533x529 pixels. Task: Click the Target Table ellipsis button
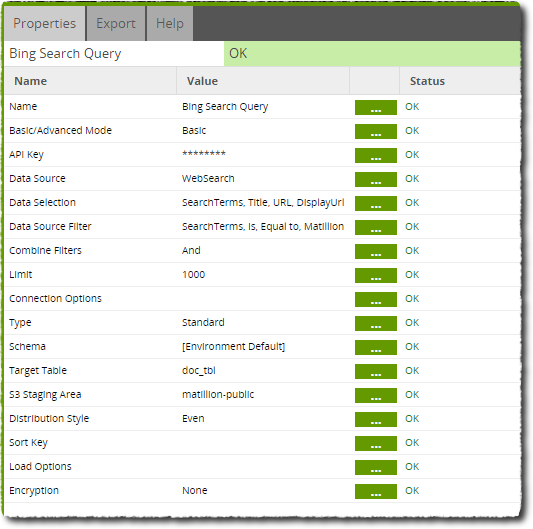376,371
